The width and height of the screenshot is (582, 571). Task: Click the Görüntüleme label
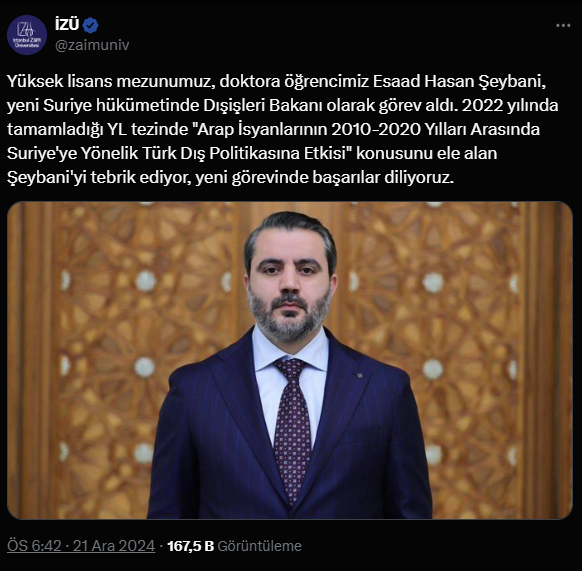click(x=259, y=546)
